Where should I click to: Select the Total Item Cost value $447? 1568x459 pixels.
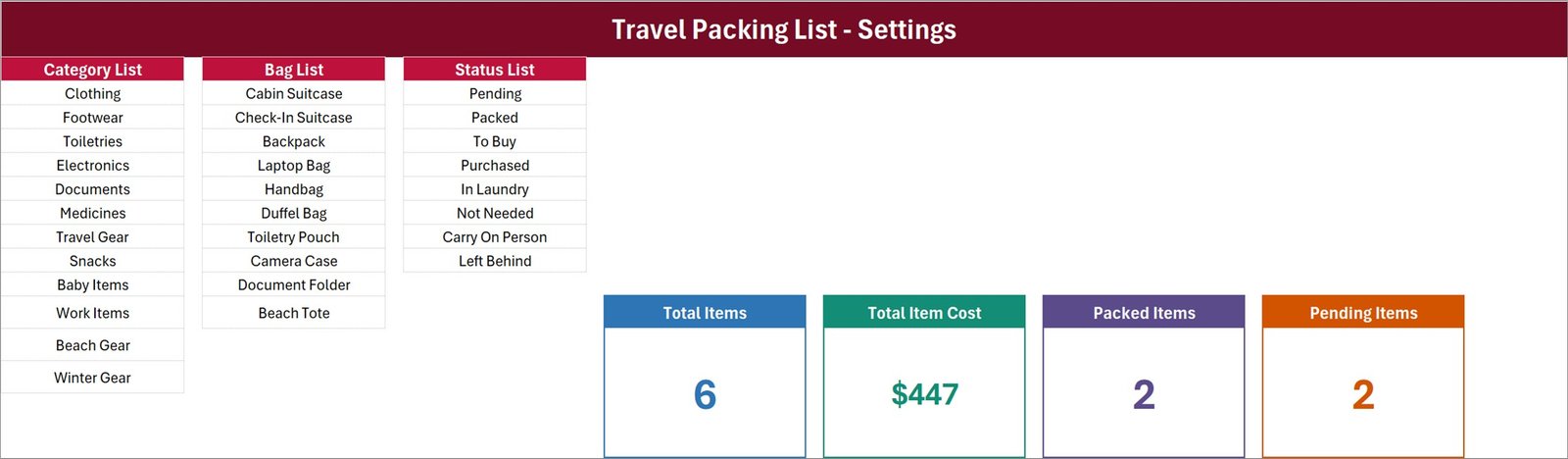pos(924,394)
